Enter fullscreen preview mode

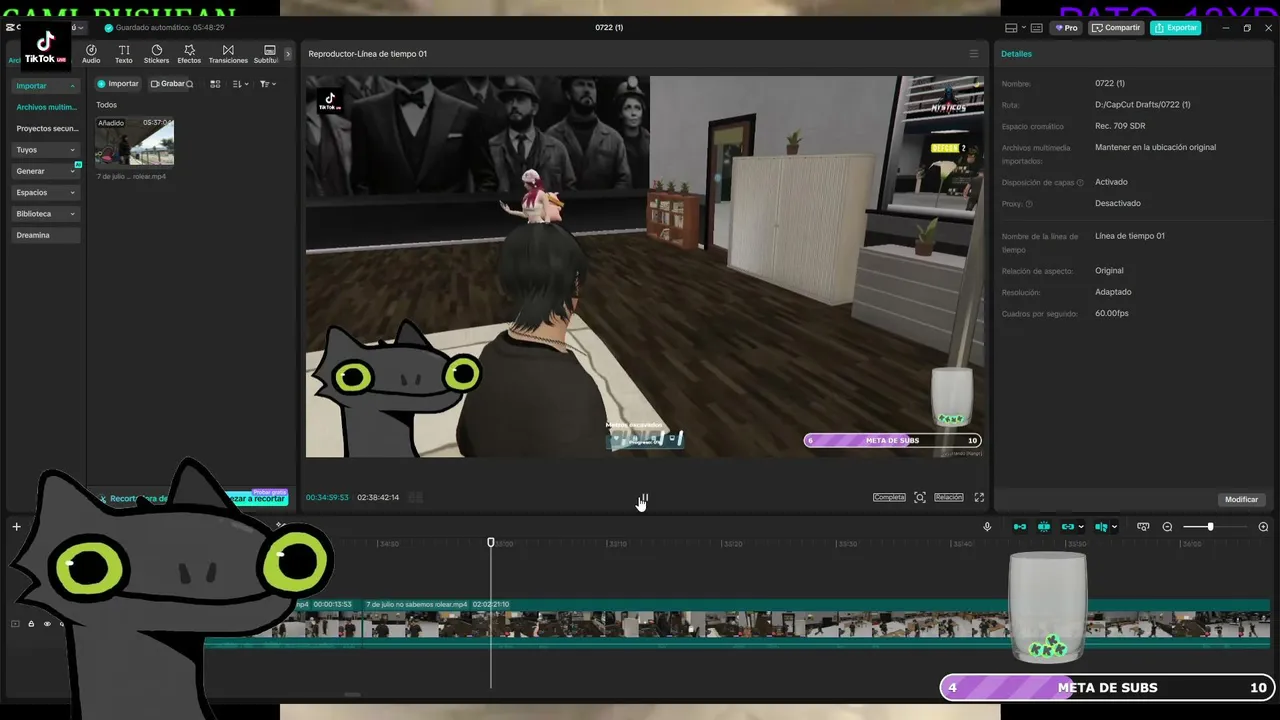click(x=979, y=497)
